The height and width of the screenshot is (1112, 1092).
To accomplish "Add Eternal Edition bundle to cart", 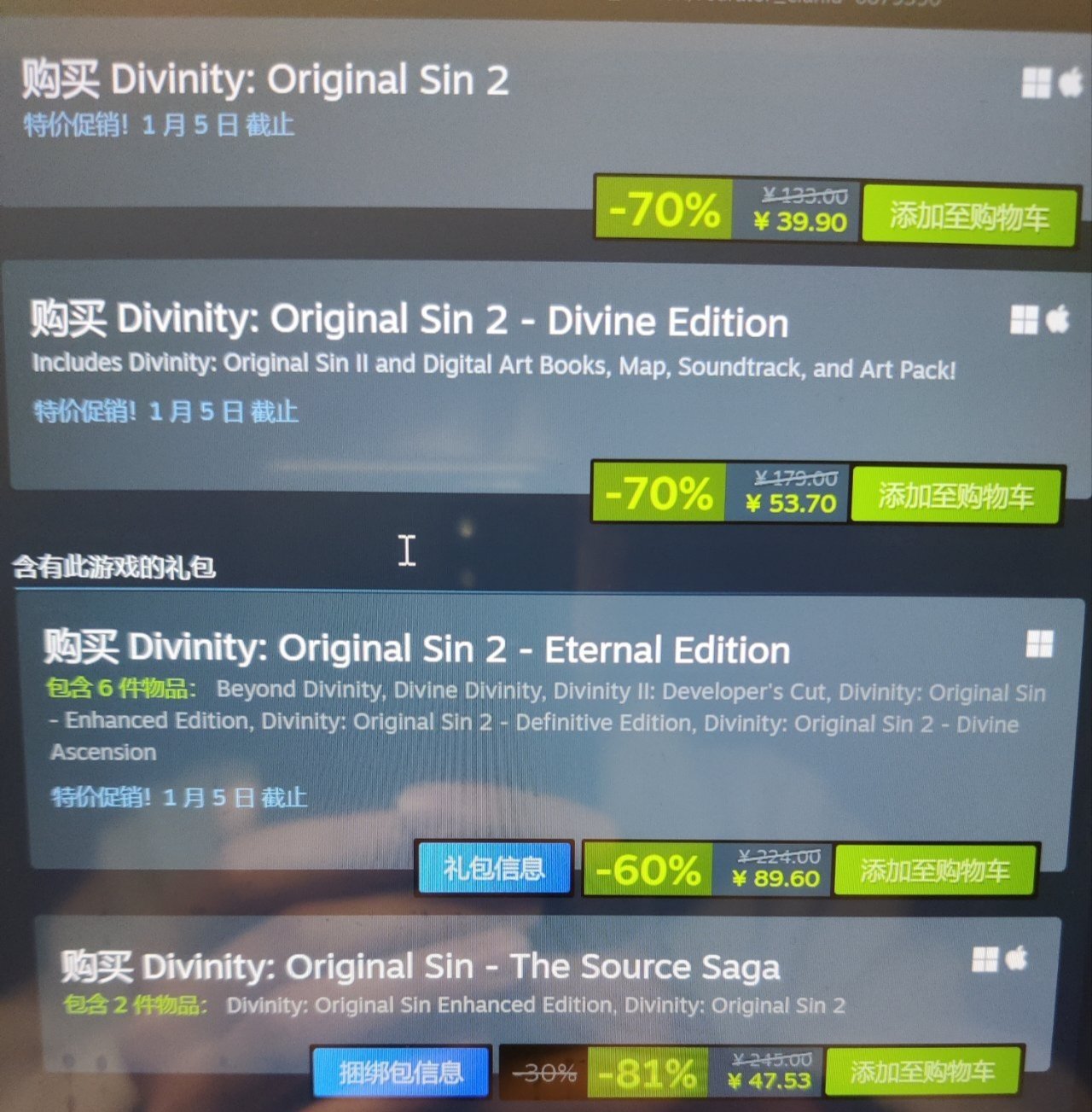I will (x=934, y=870).
